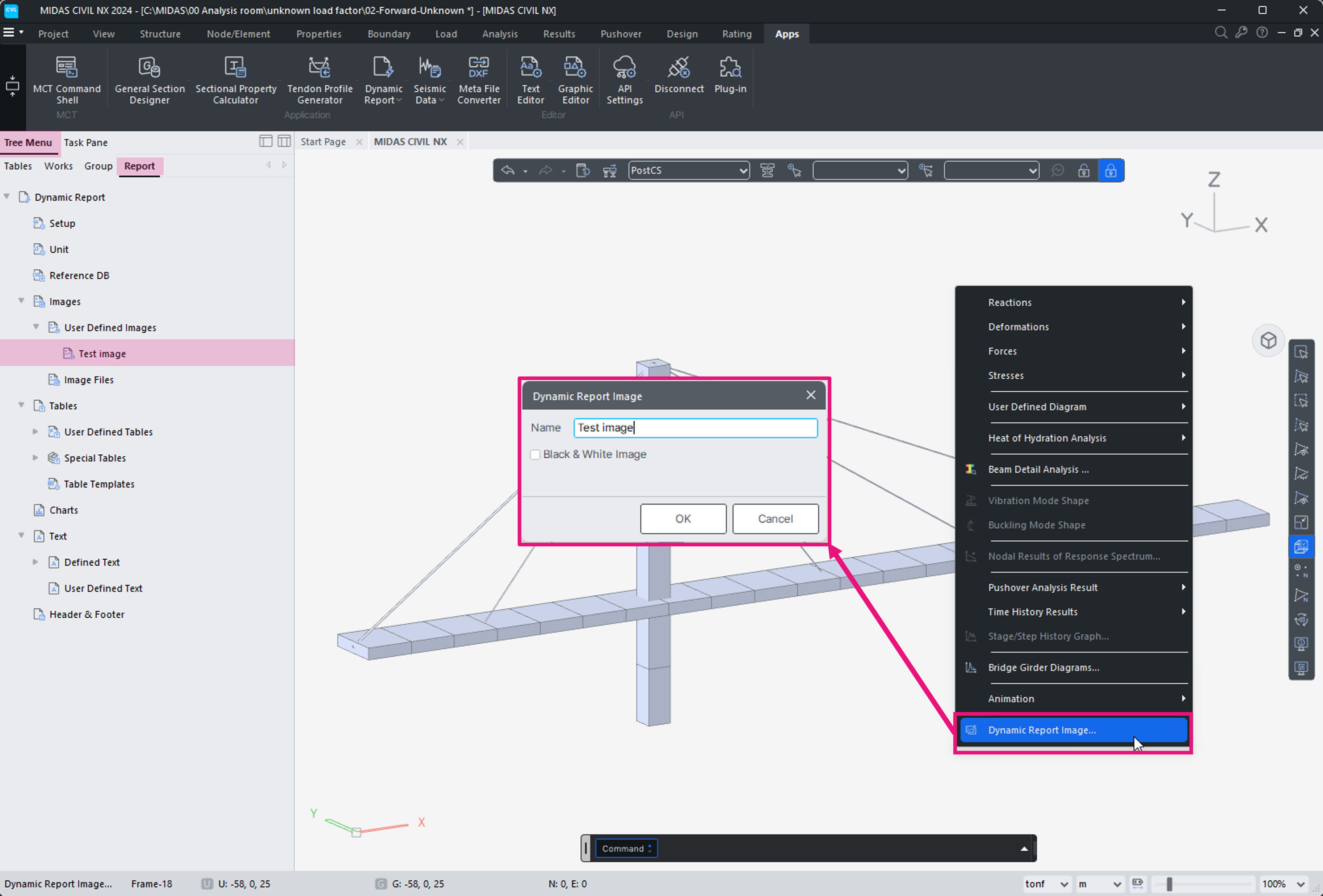Click the hamburger menu icon
The image size is (1323, 896).
[9, 33]
